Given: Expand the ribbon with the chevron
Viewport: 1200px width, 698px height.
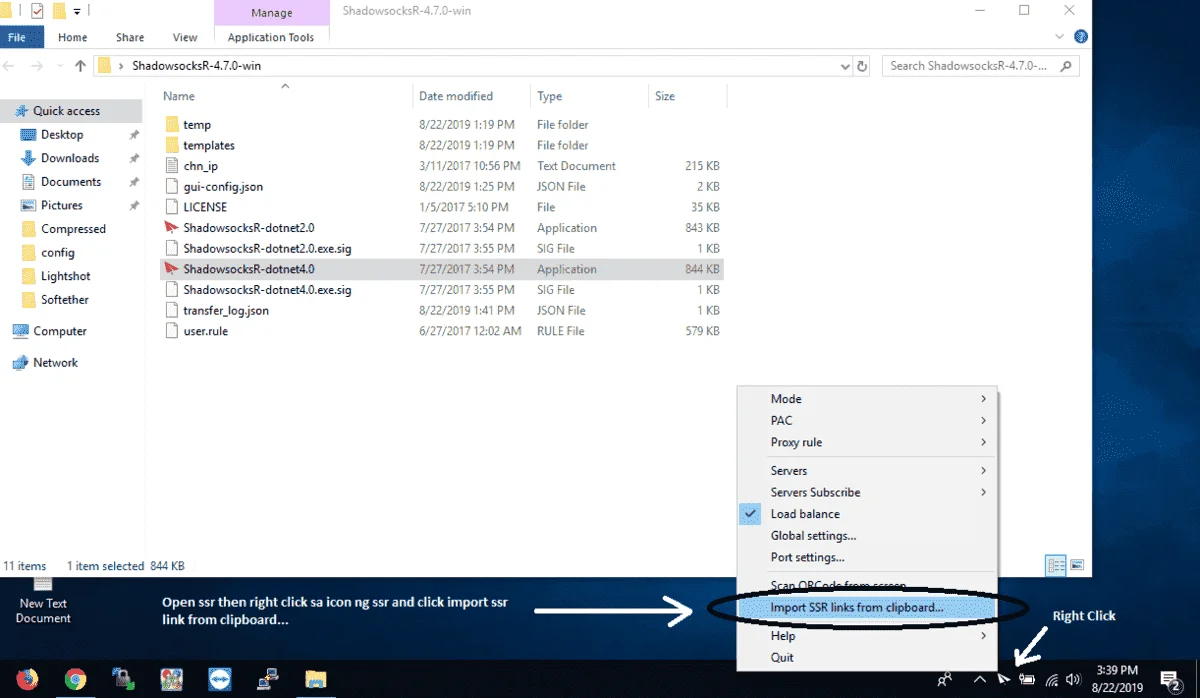Looking at the screenshot, I should pos(1060,36).
